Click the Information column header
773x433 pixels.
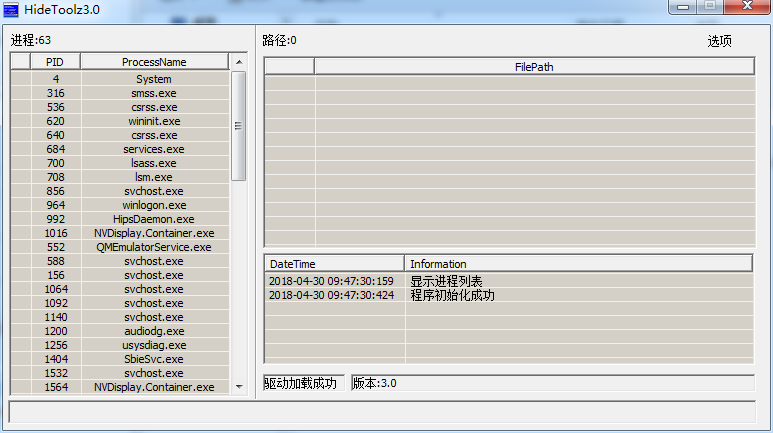click(578, 264)
